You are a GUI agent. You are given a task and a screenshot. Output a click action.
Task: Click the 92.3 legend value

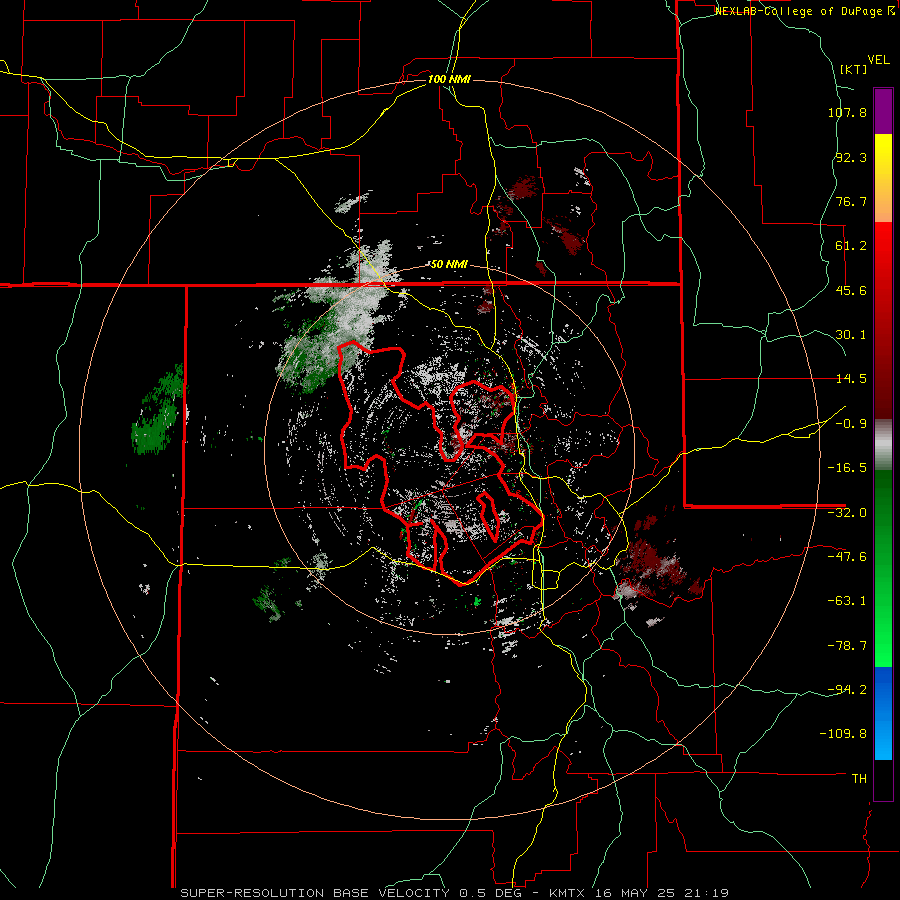[x=851, y=157]
